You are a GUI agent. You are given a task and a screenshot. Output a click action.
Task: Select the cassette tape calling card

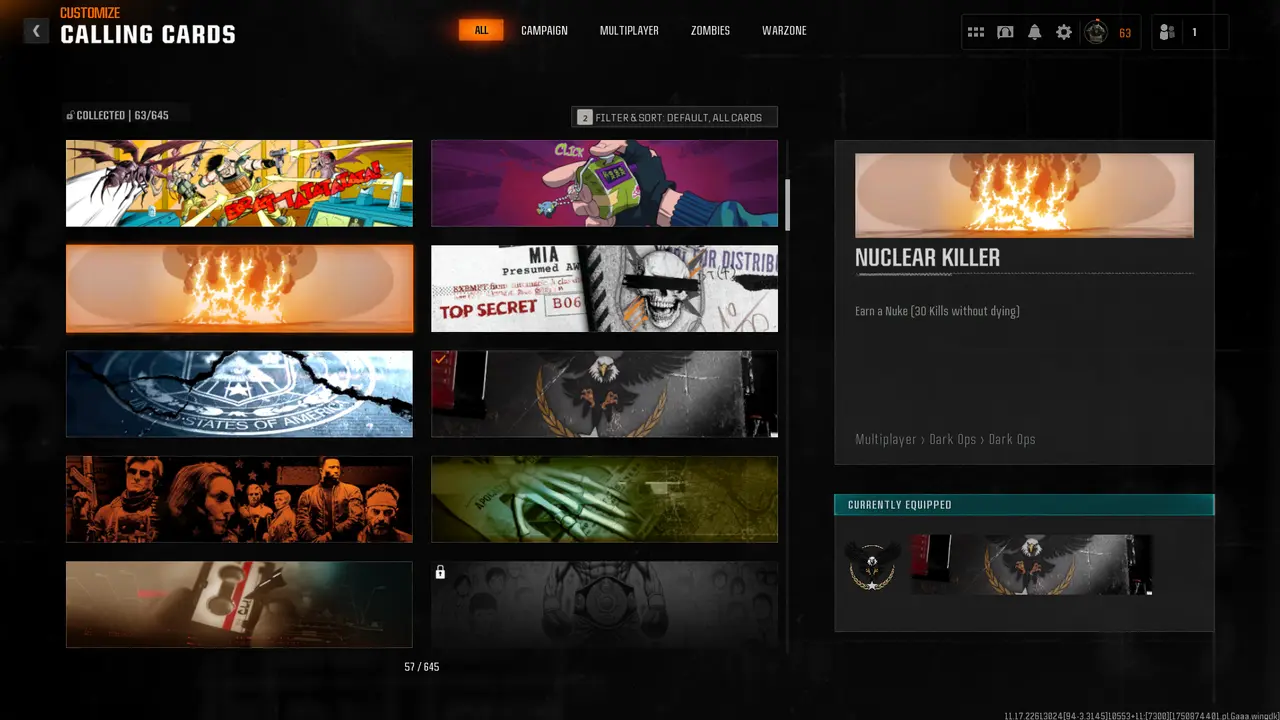pos(239,604)
